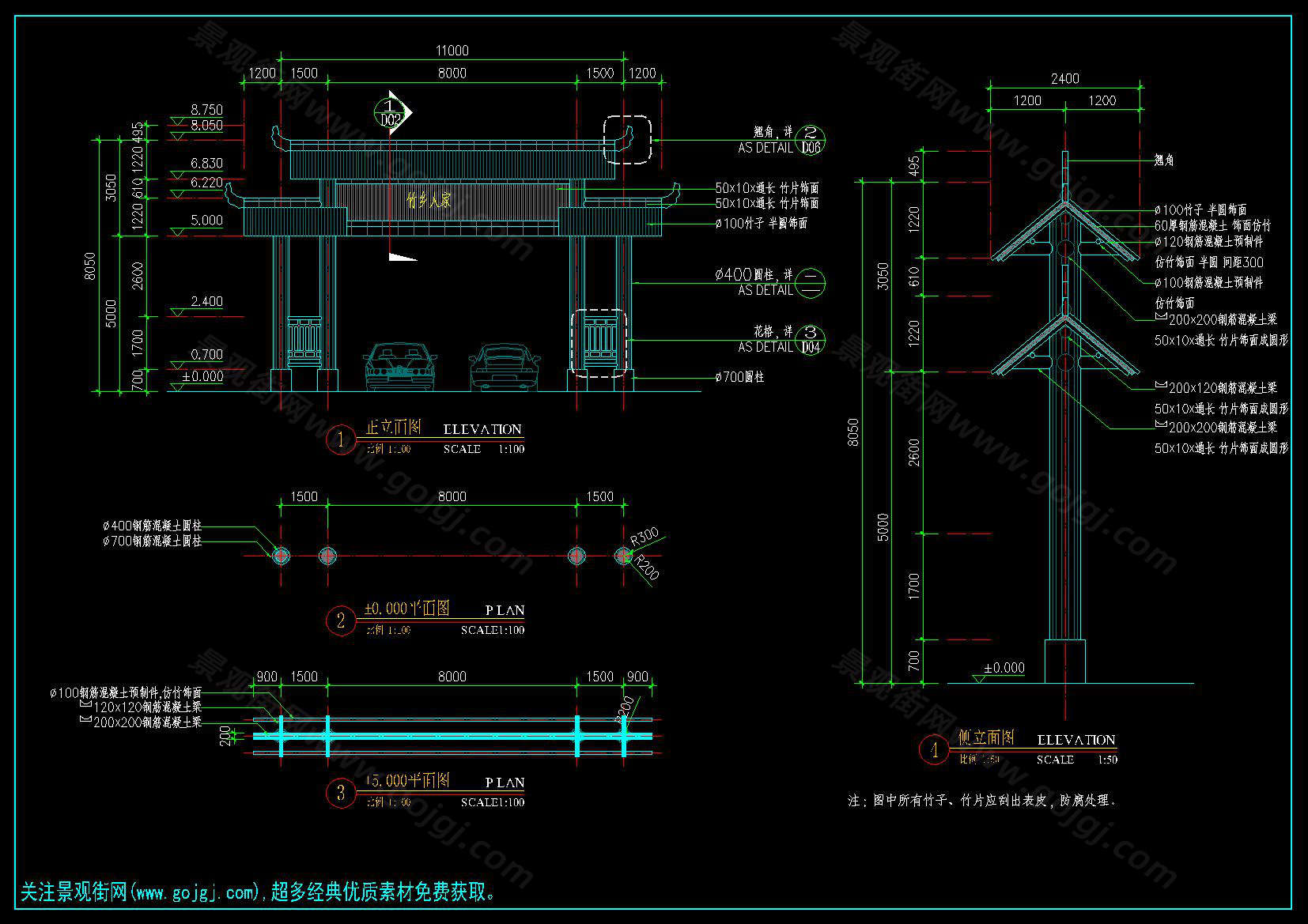
Task: Click the red circle numbered 3 beside 5.000平面图
Action: (x=341, y=793)
